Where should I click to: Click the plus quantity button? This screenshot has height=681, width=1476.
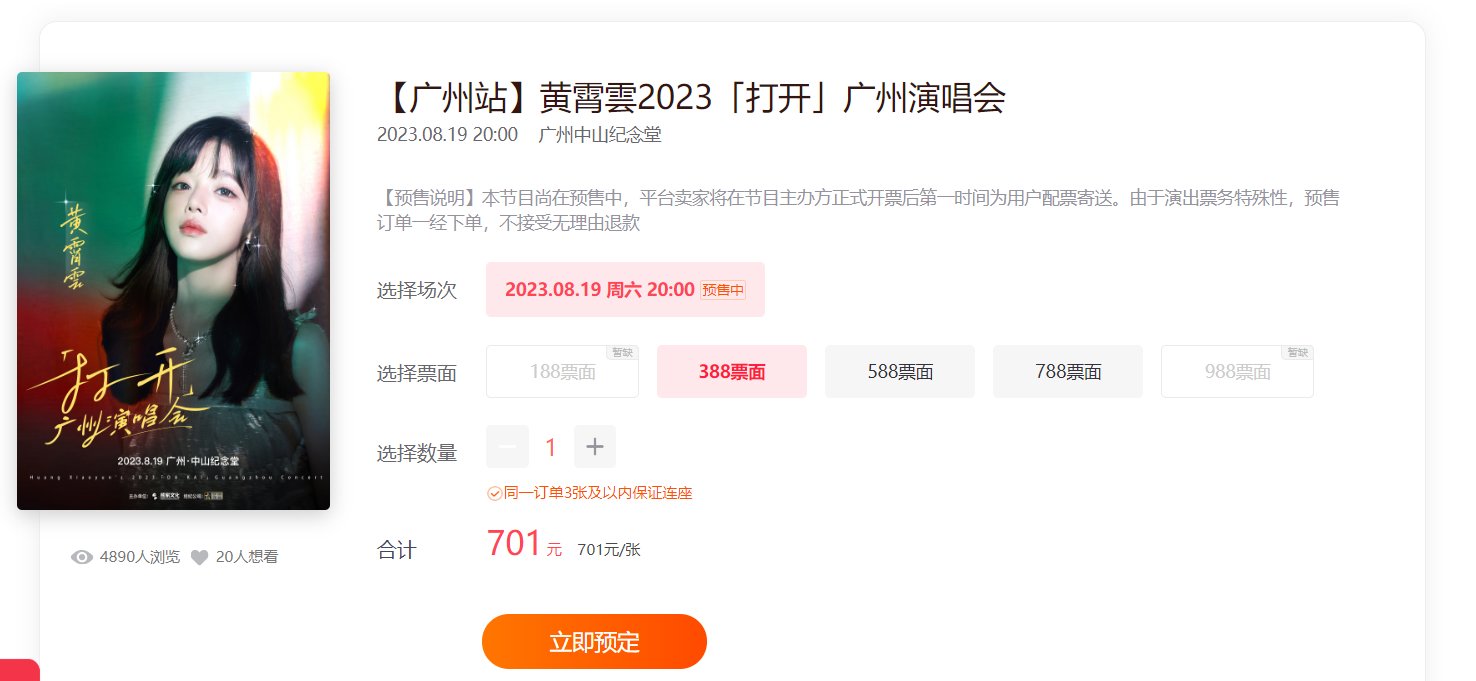coord(595,447)
